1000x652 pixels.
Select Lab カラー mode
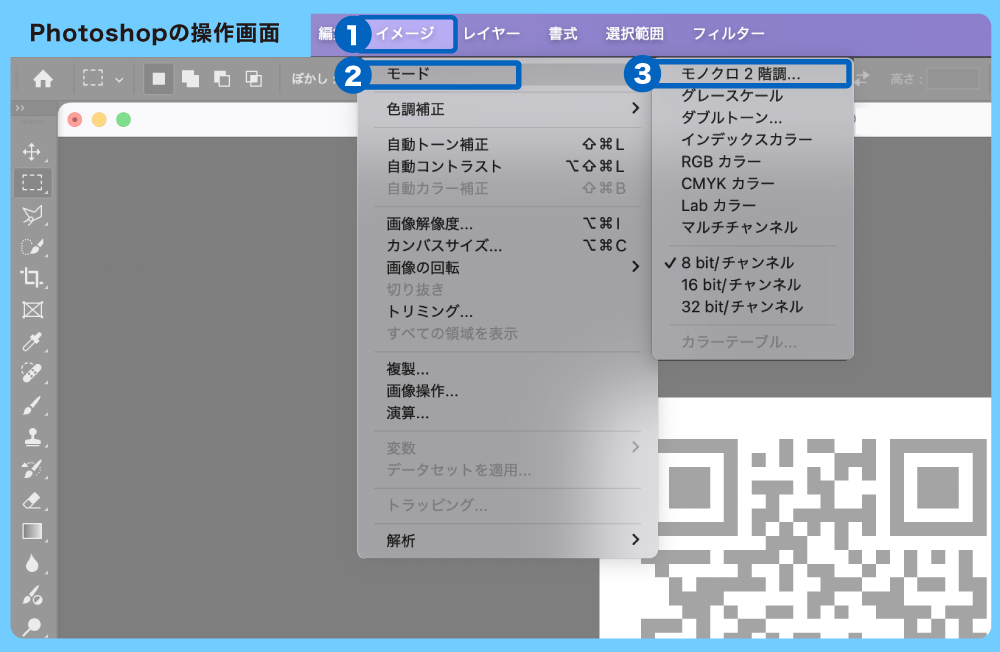point(753,205)
